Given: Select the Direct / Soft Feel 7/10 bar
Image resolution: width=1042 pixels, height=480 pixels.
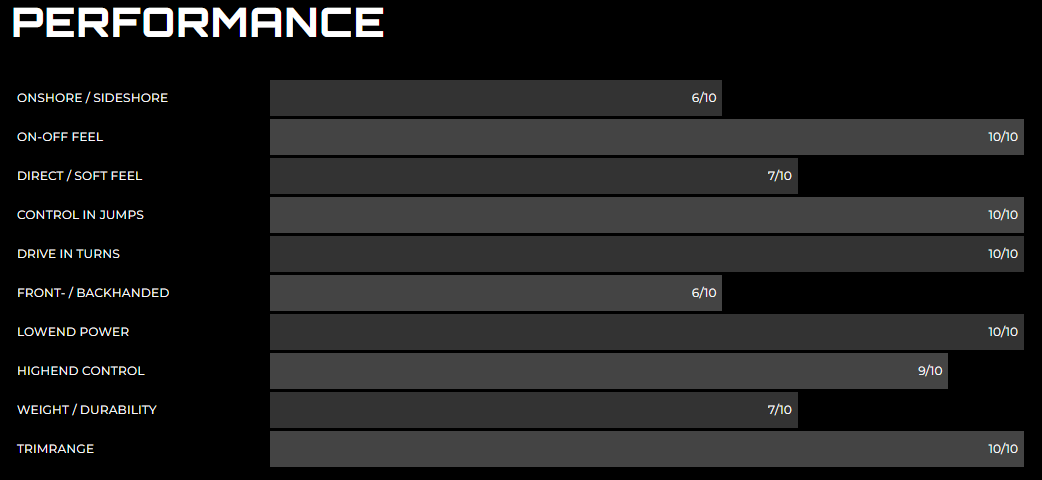Looking at the screenshot, I should click(534, 176).
